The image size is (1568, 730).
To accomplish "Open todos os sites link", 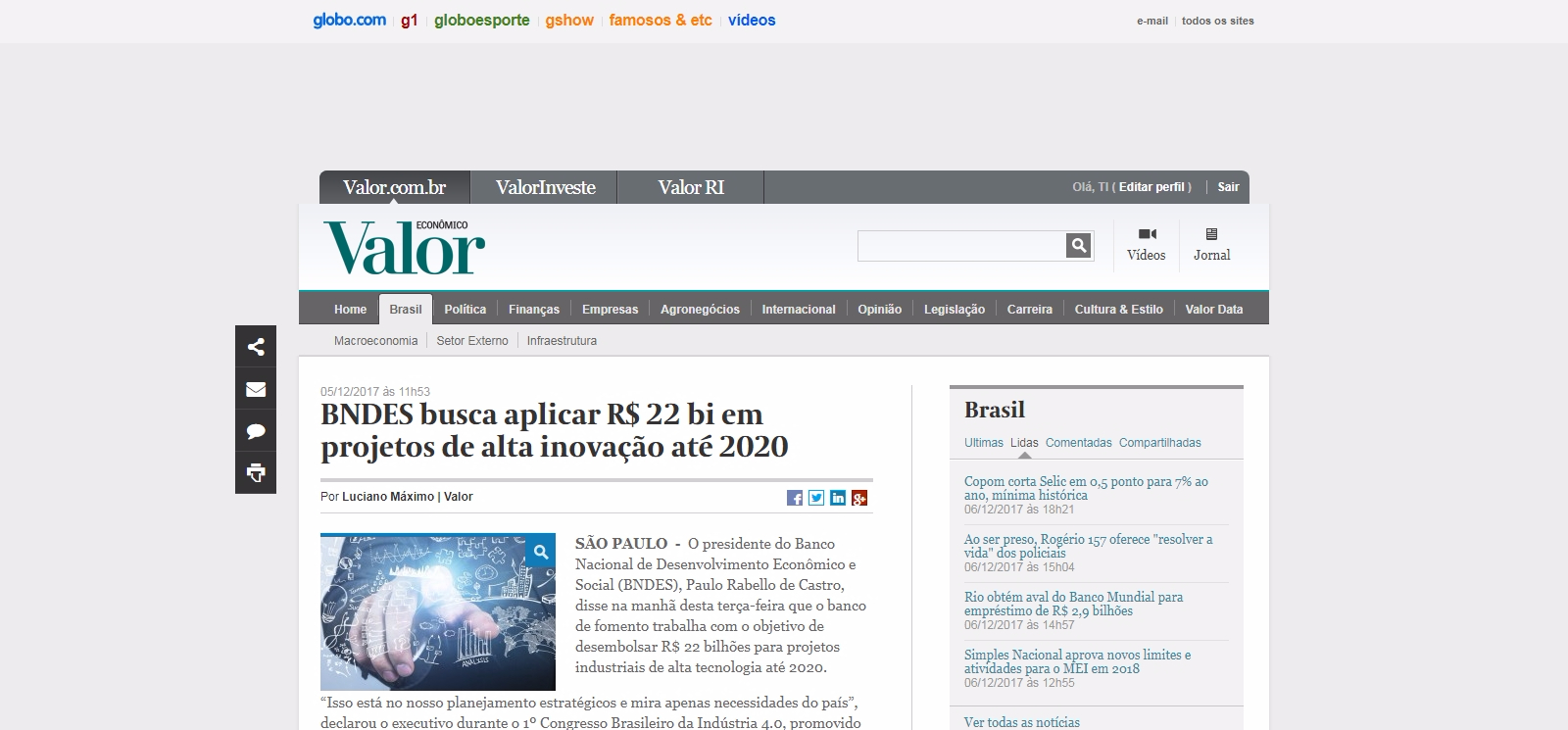I will tap(1218, 21).
